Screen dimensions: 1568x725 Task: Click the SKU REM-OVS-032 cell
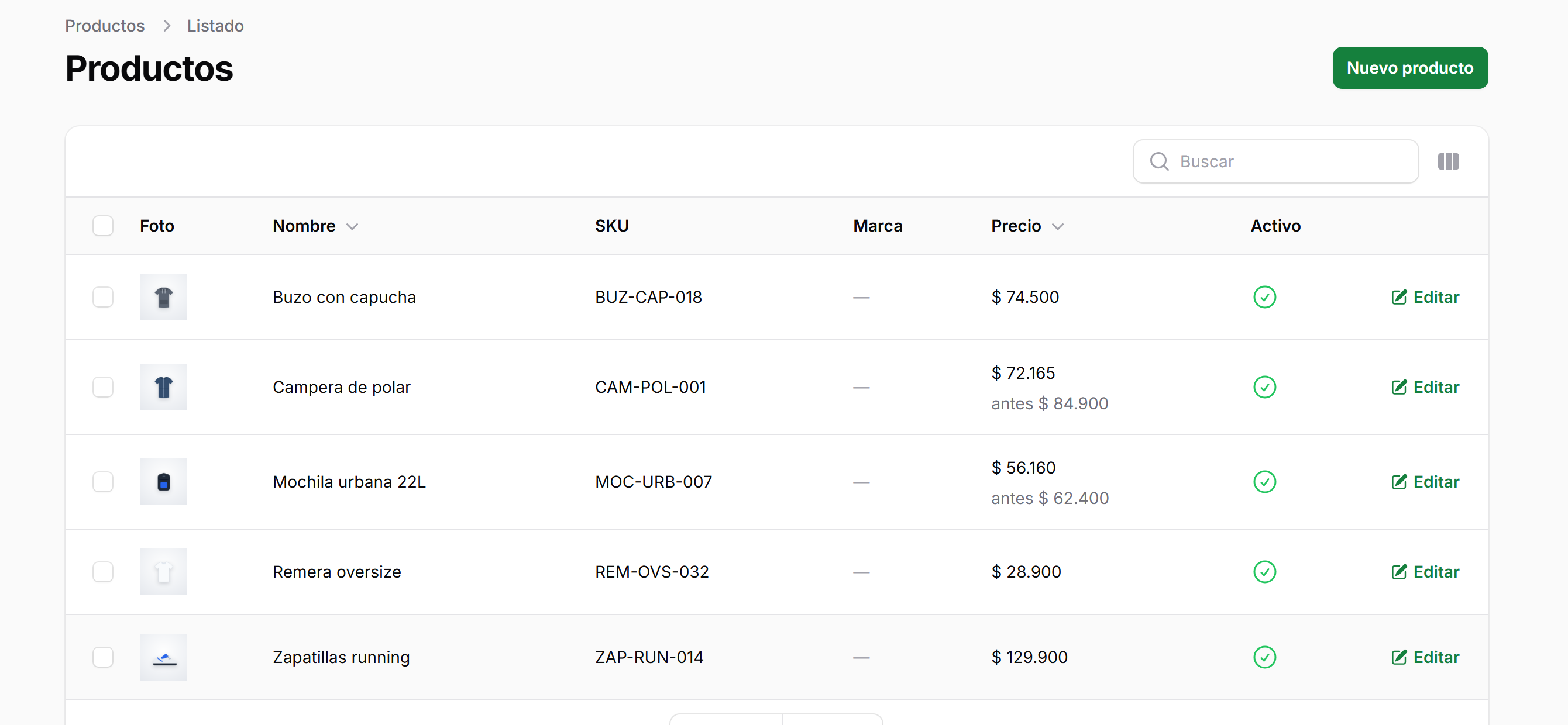click(652, 572)
